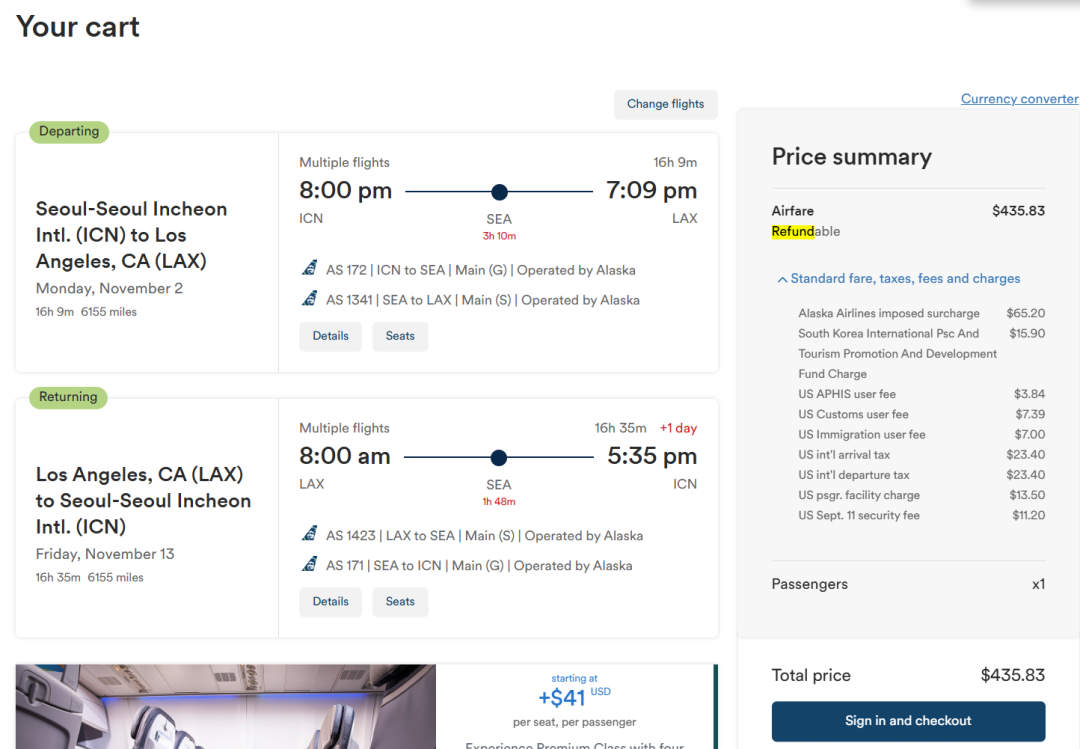Click SEA stopover dot on departing flight

point(499,192)
